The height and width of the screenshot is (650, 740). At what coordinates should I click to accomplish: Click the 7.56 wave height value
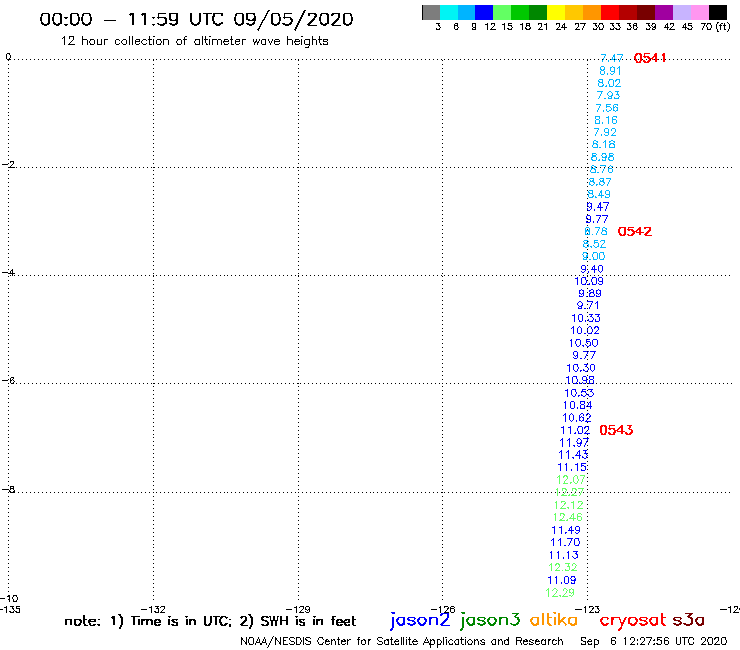click(x=607, y=108)
